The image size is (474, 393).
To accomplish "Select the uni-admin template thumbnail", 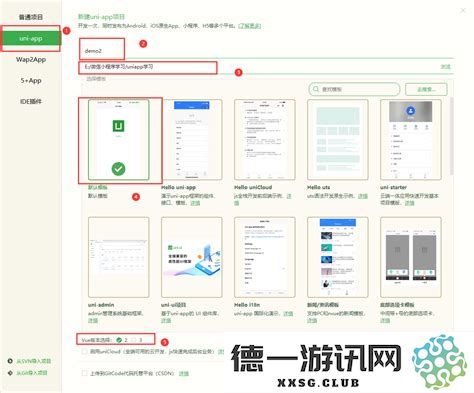I will [x=119, y=257].
